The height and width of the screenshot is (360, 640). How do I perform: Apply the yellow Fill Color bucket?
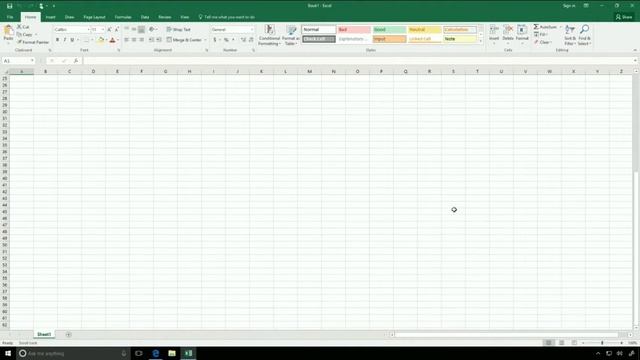[101, 40]
